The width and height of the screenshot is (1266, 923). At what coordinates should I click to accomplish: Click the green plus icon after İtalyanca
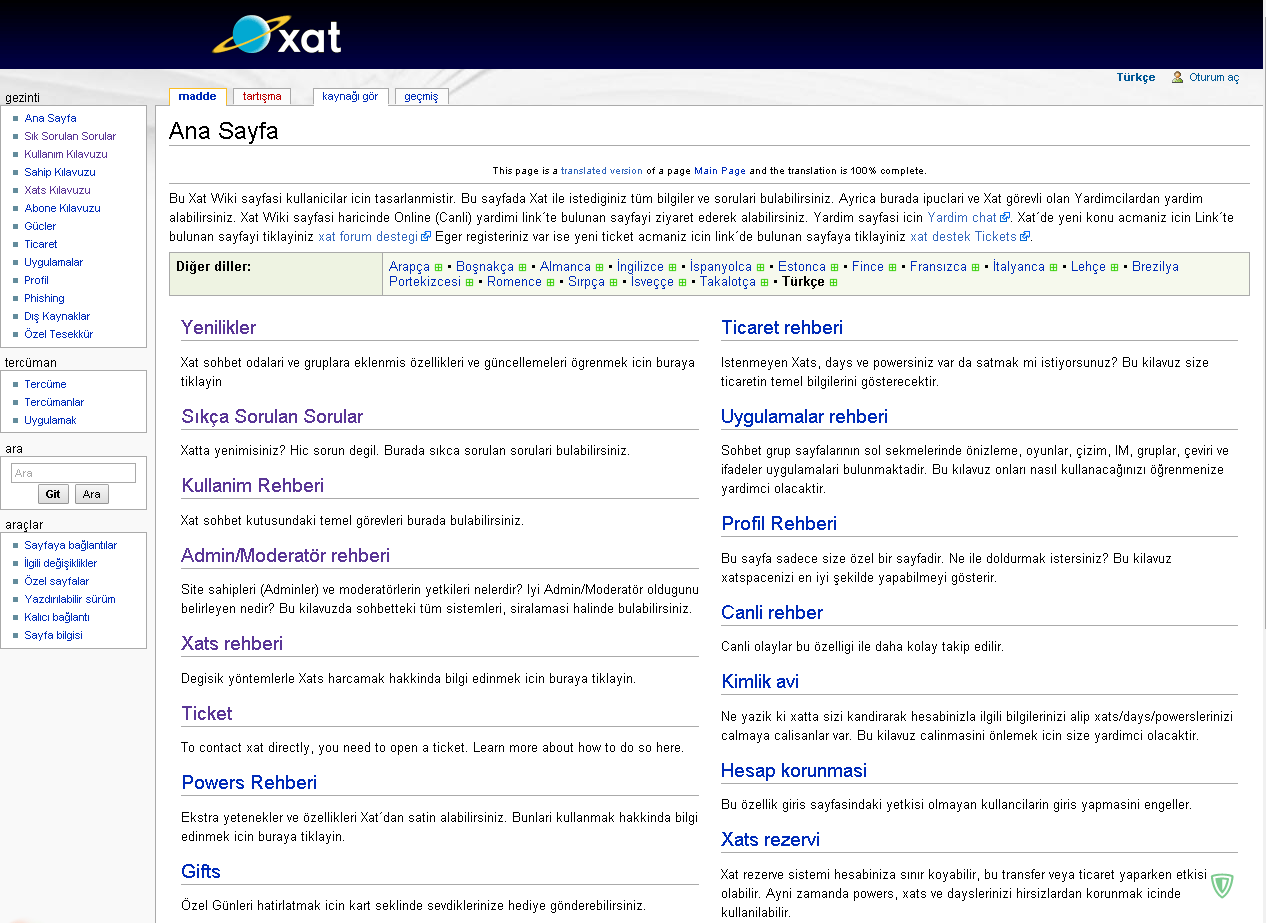pos(1053,268)
